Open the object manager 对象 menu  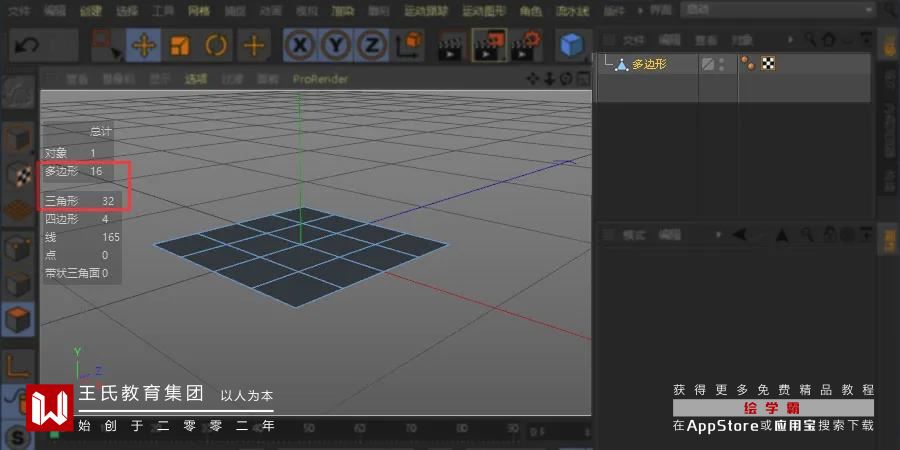[x=742, y=40]
